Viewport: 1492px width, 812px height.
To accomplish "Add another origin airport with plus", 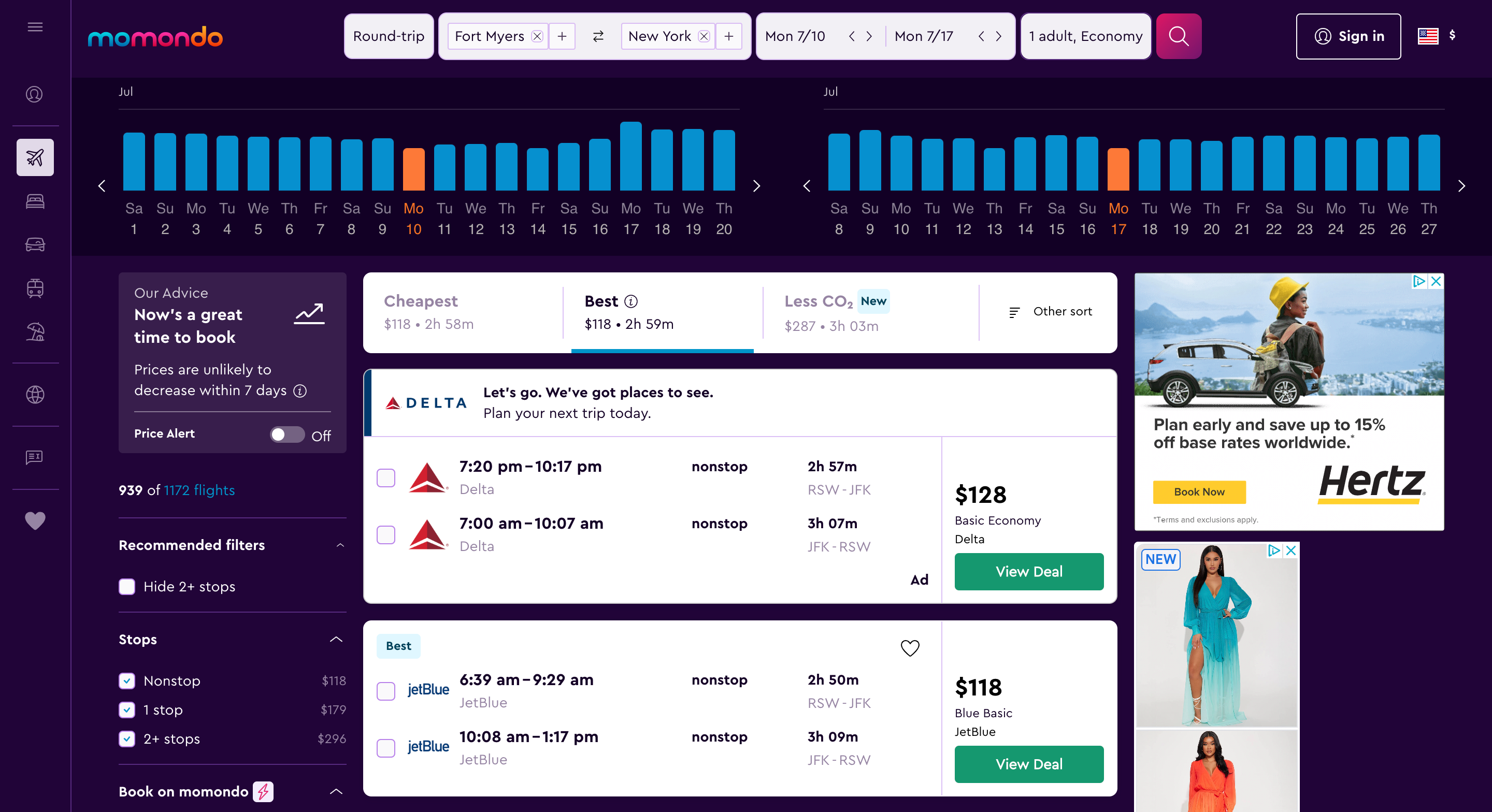I will [x=561, y=36].
